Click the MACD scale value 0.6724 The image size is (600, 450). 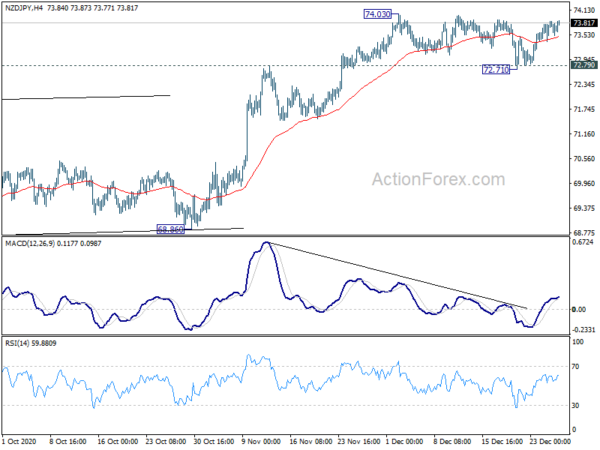coord(582,242)
